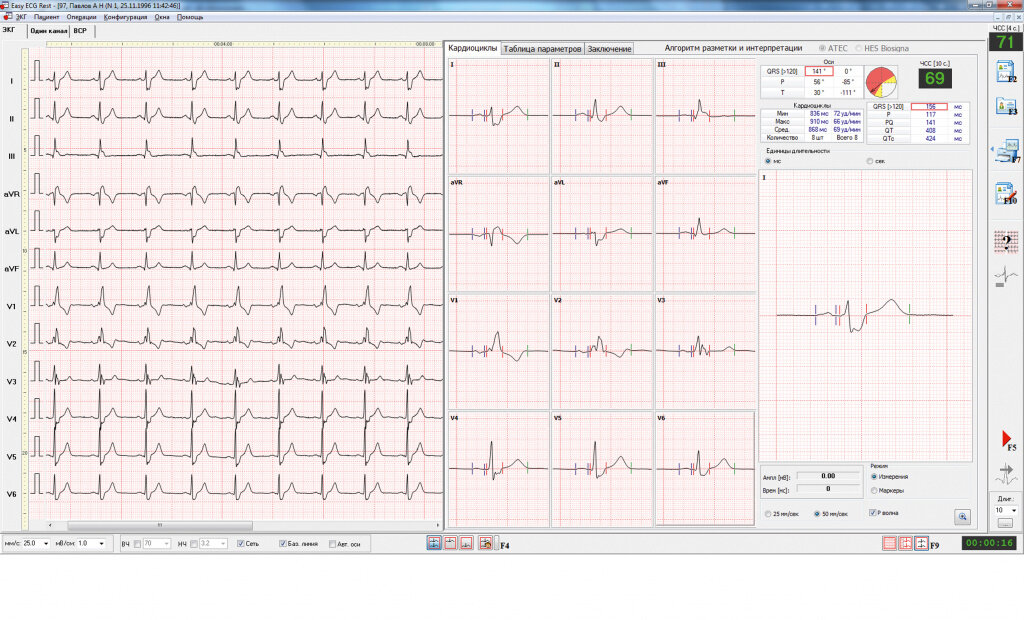
Task: Click the magnifier zoom button under lead I view
Action: pyautogui.click(x=962, y=517)
